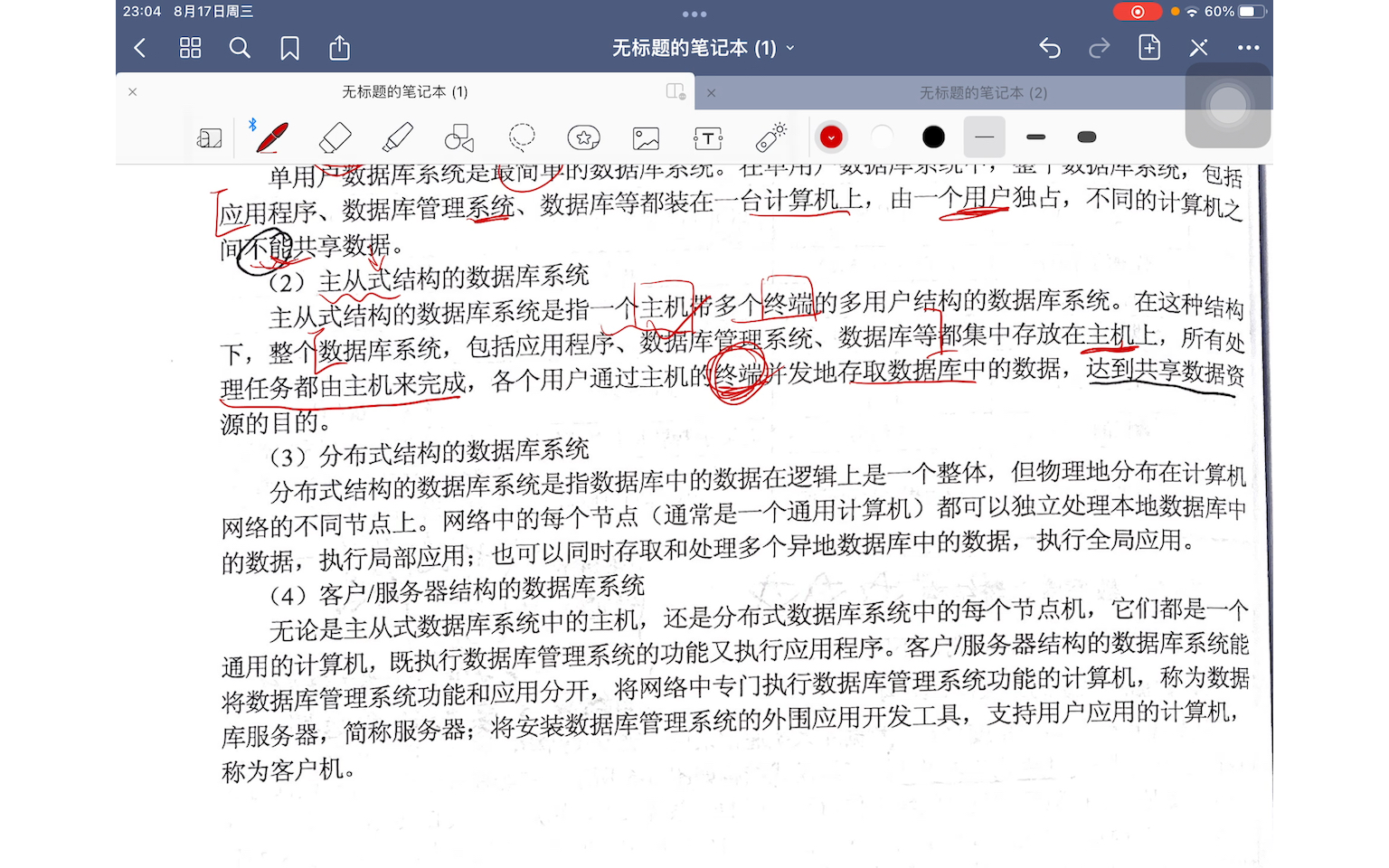Screen dimensions: 1389x868
Task: Tap the floating AssistiveTouch button
Action: 1228,105
